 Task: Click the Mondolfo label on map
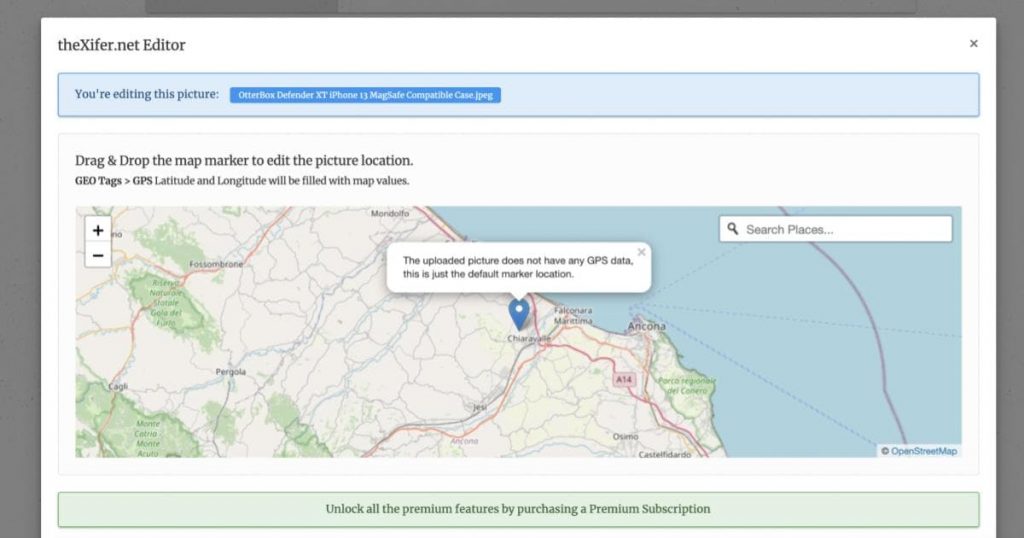pos(390,214)
